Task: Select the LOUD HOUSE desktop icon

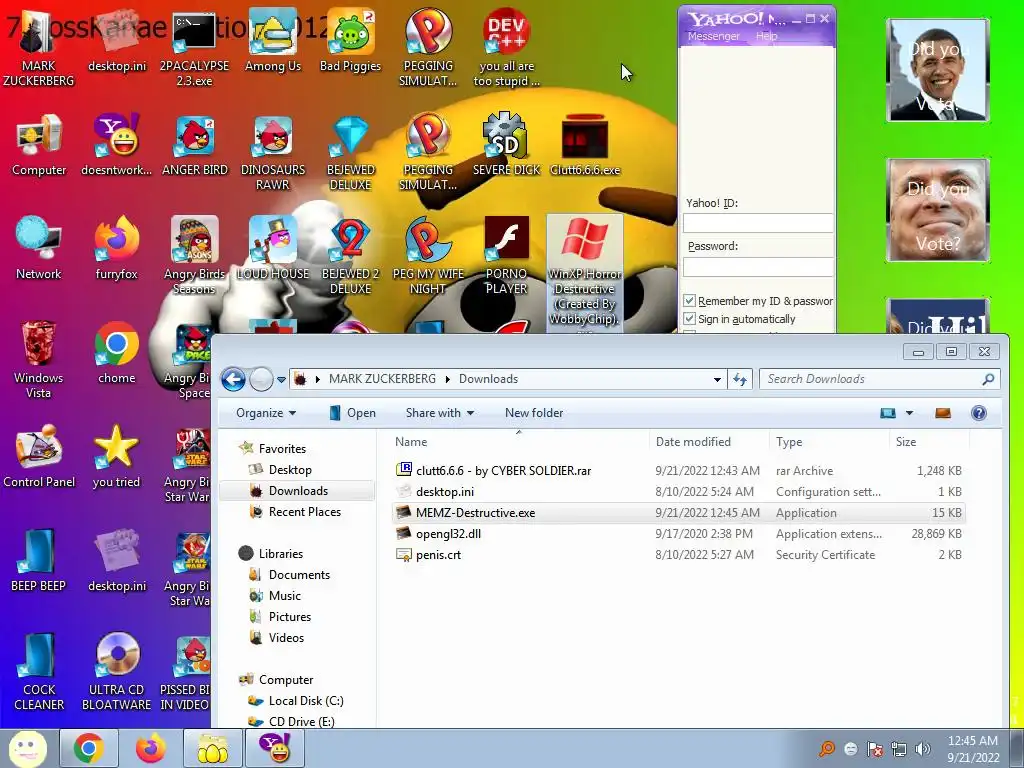Action: pos(272,248)
